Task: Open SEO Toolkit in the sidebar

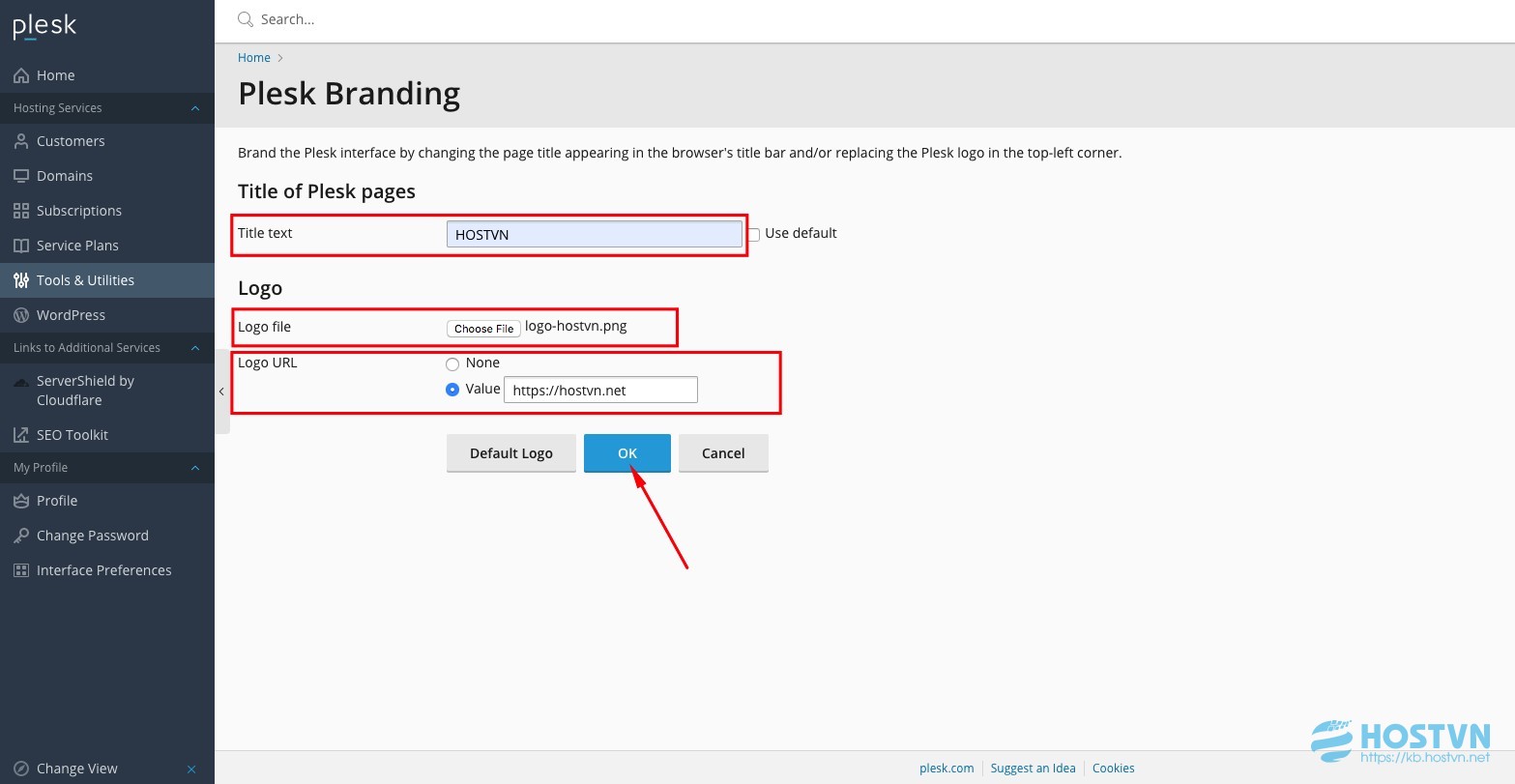Action: click(107, 435)
